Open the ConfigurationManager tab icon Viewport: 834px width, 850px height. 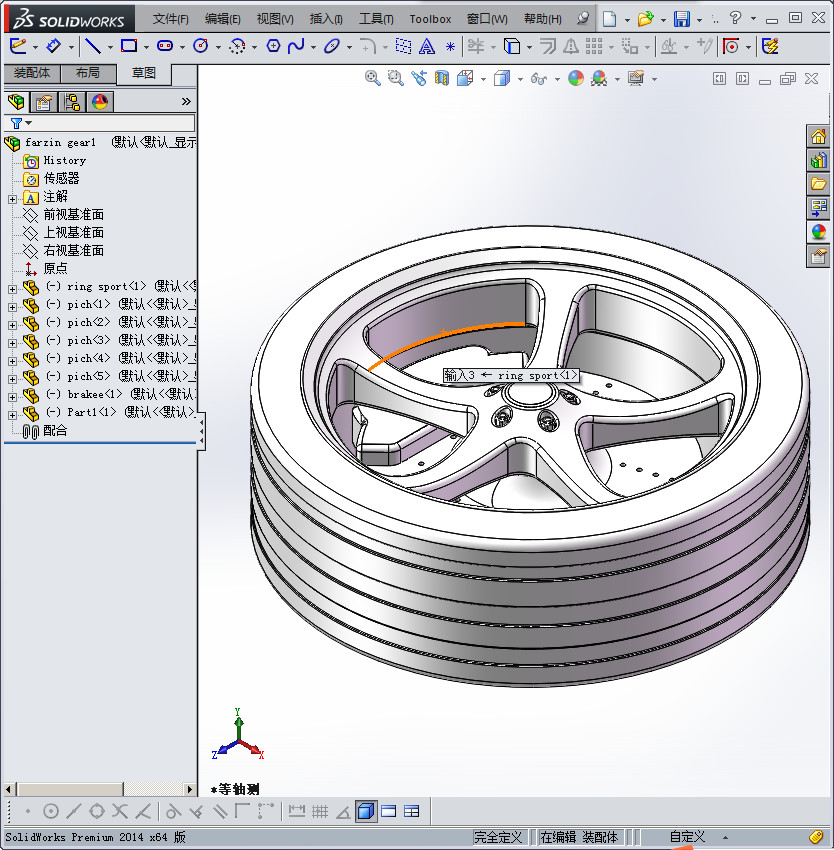click(72, 102)
